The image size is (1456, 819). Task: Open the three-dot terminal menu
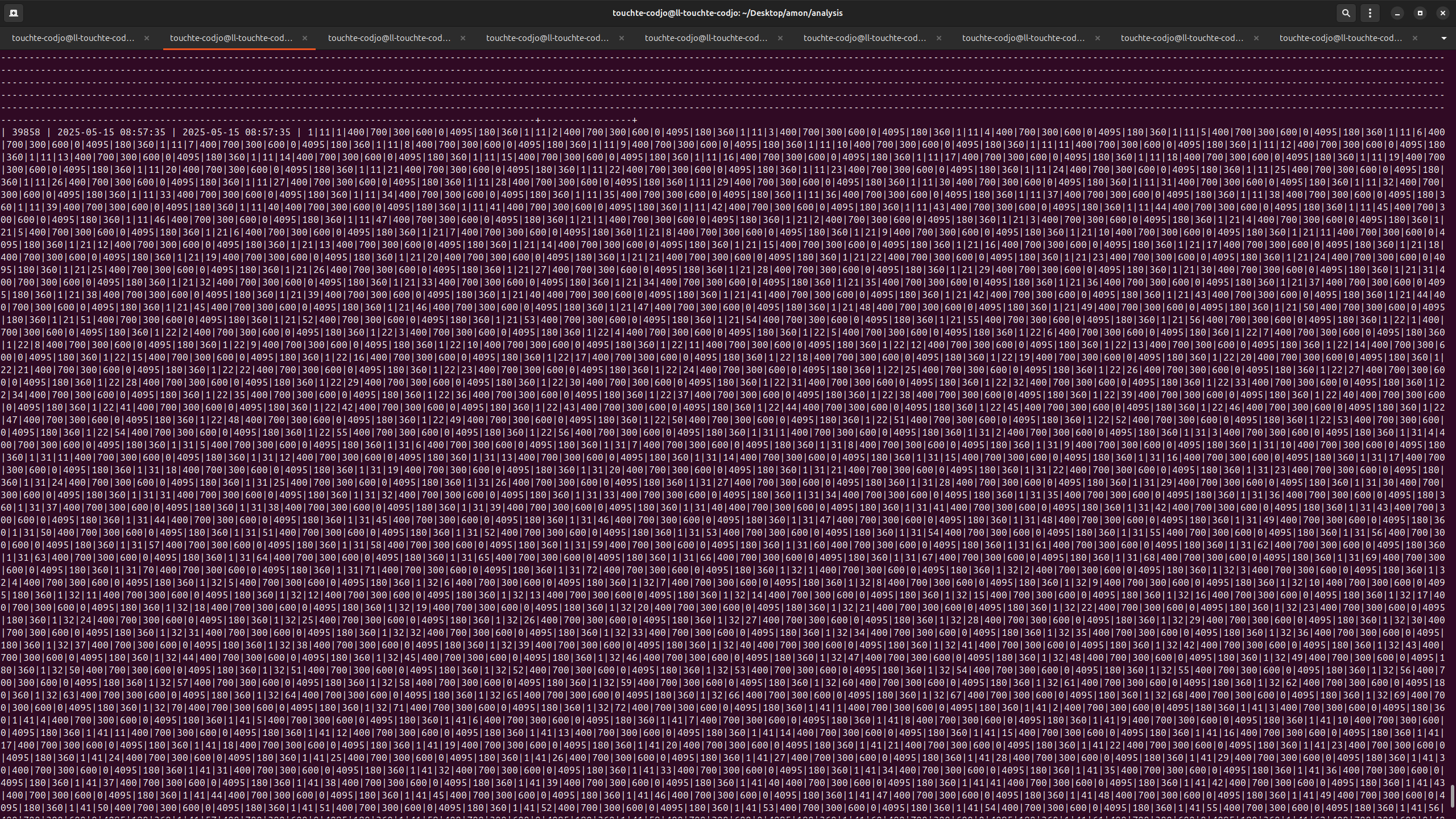(x=1370, y=13)
